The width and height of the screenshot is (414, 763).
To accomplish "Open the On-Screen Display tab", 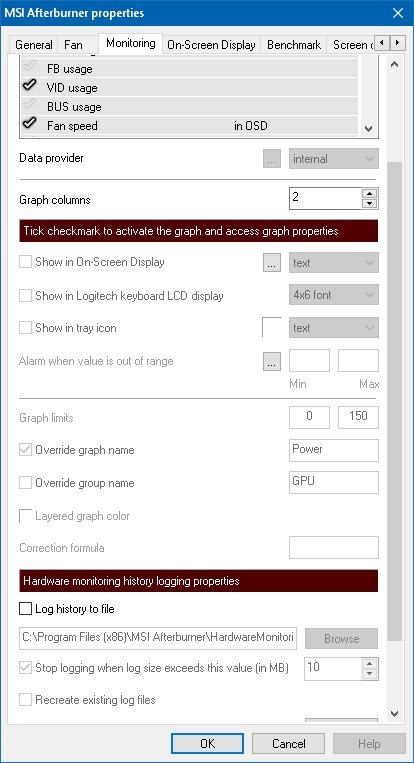I will coord(211,45).
